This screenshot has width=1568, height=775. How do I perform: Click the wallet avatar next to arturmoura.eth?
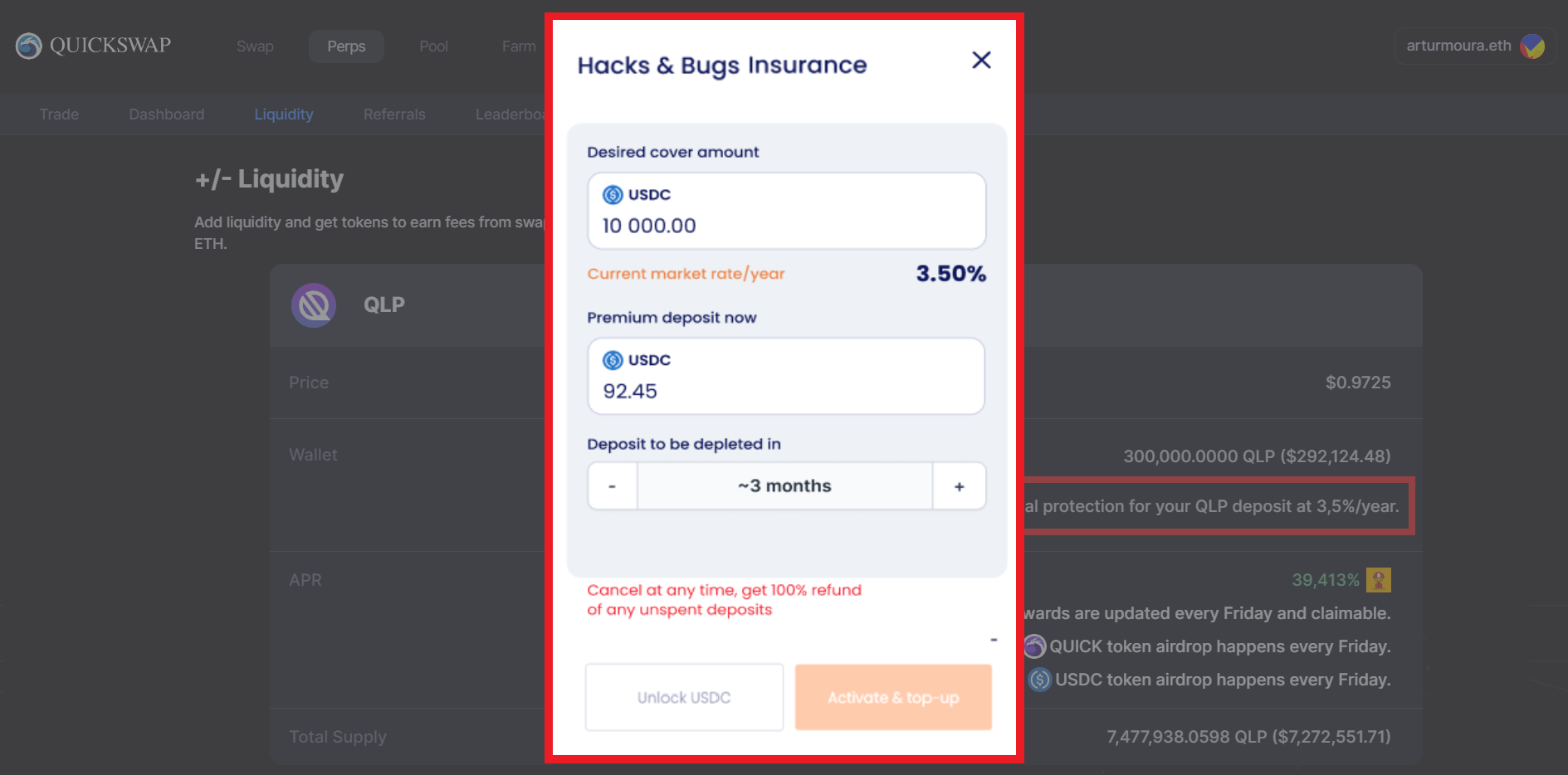pyautogui.click(x=1531, y=46)
